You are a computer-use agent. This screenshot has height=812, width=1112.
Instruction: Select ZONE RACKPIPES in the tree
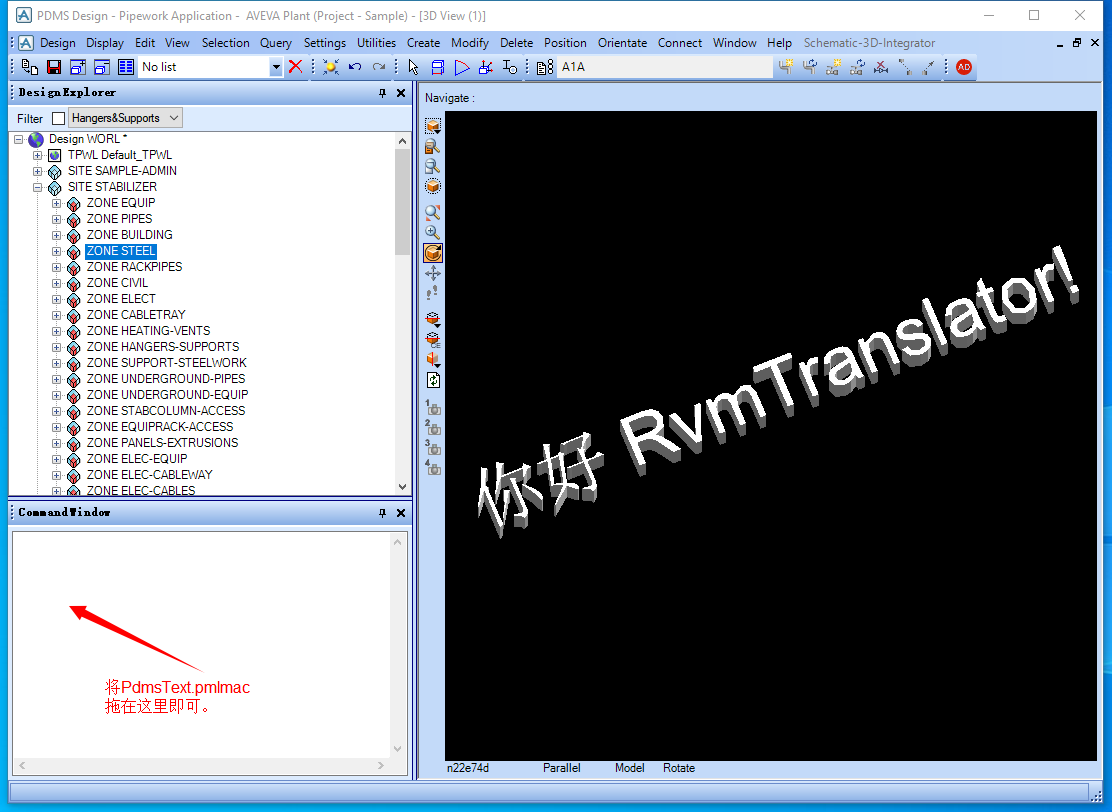(x=134, y=267)
